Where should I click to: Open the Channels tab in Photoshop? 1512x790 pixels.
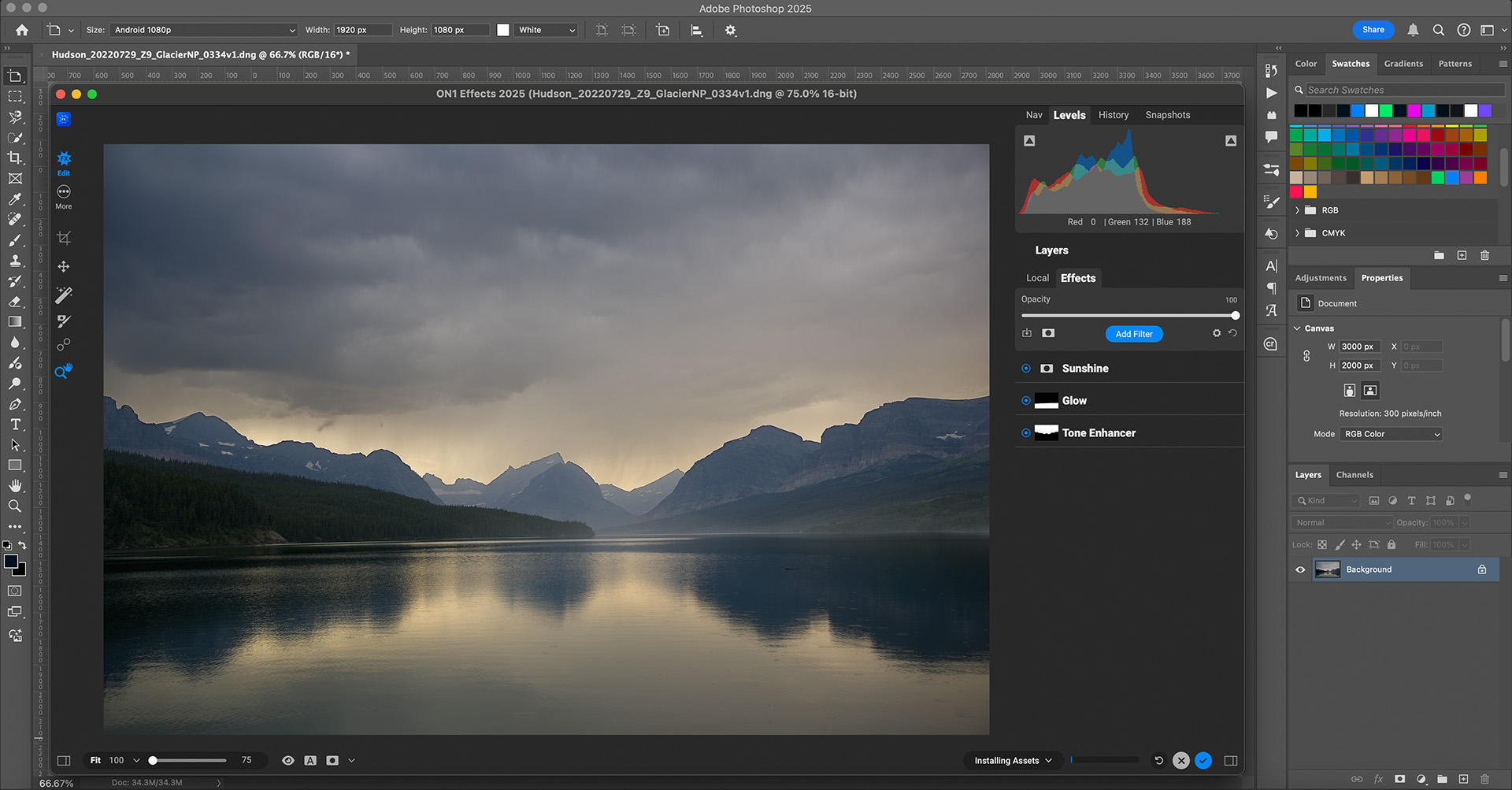(x=1354, y=474)
